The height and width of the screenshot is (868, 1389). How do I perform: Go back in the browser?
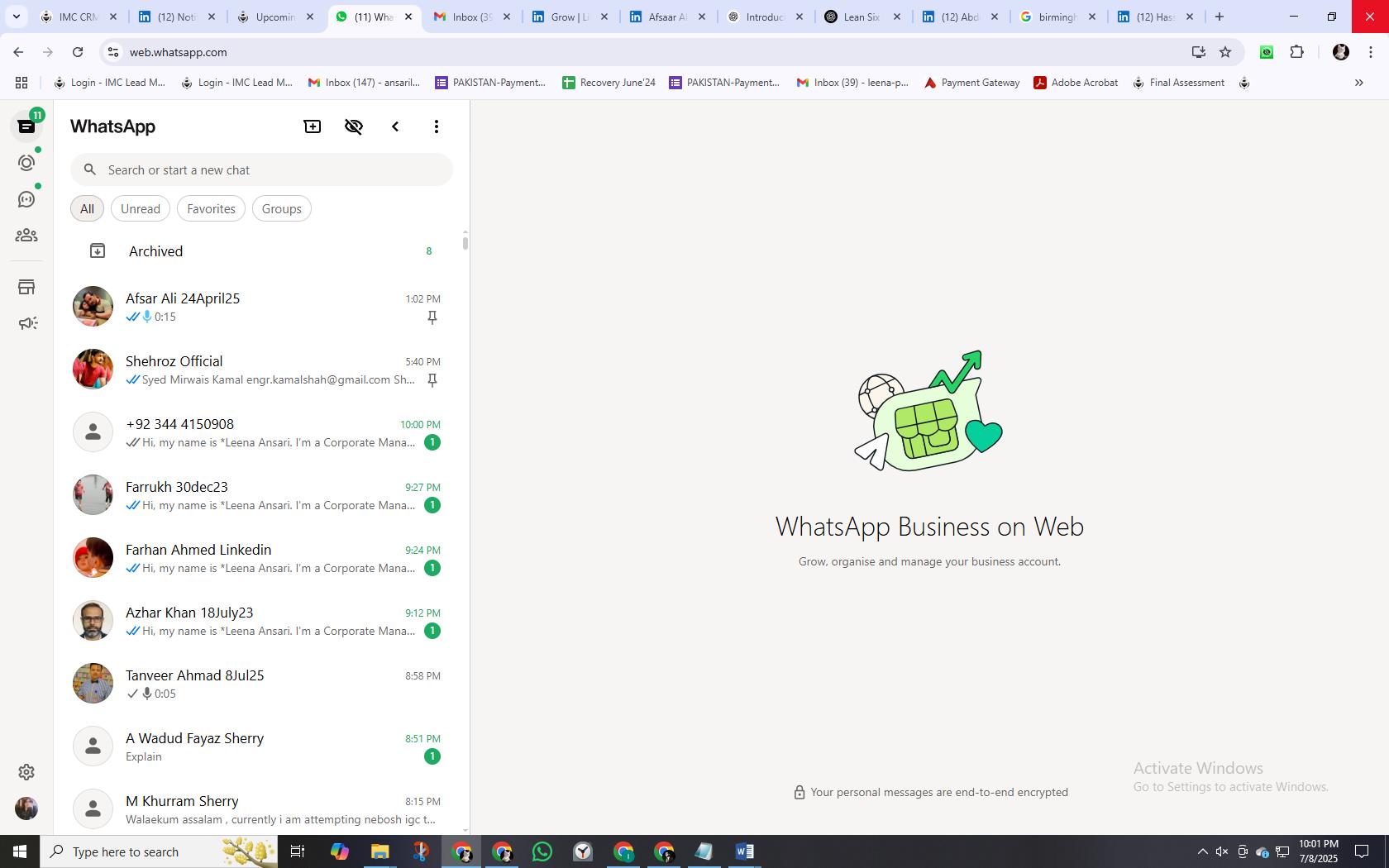pos(18,52)
